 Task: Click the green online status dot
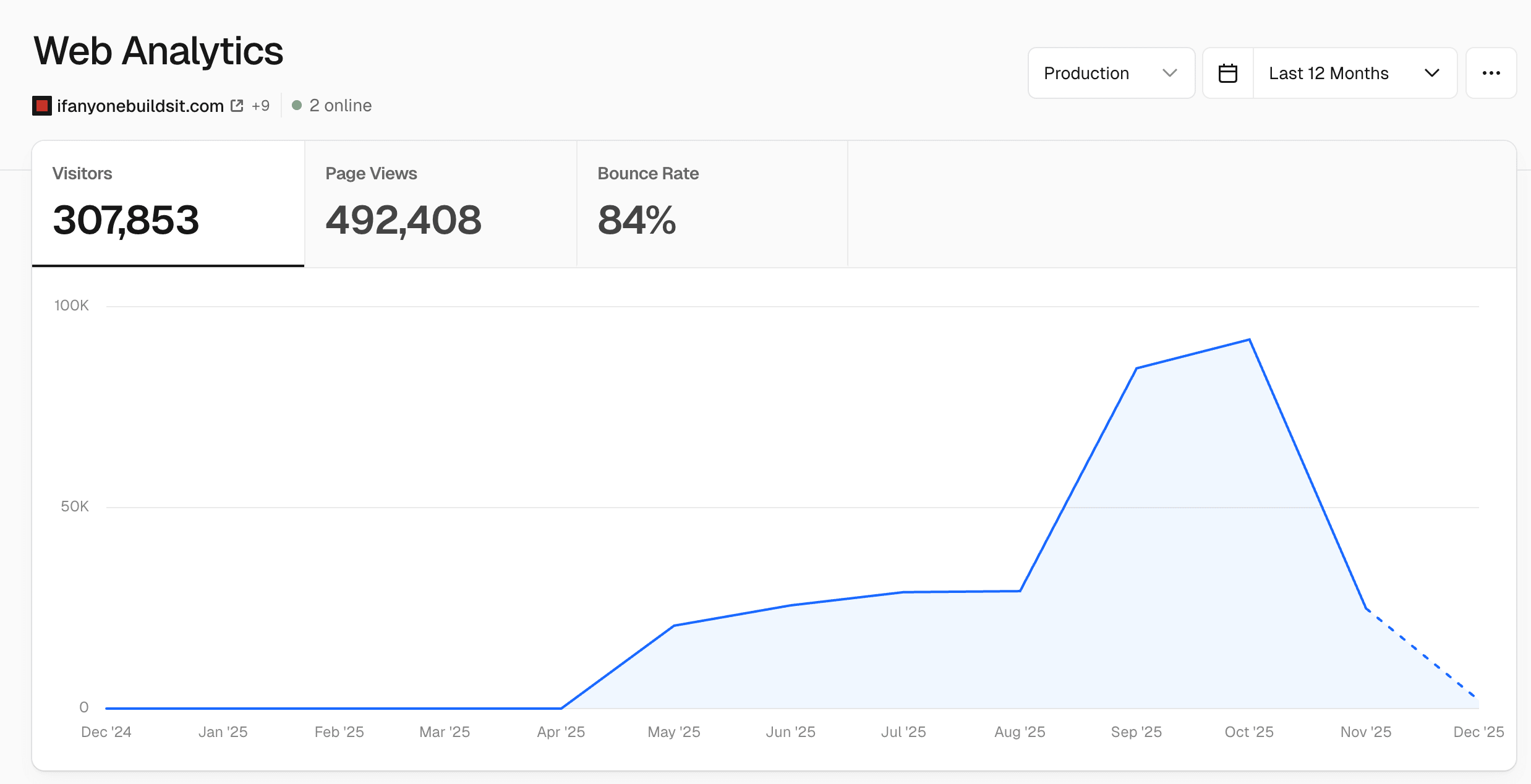point(297,106)
